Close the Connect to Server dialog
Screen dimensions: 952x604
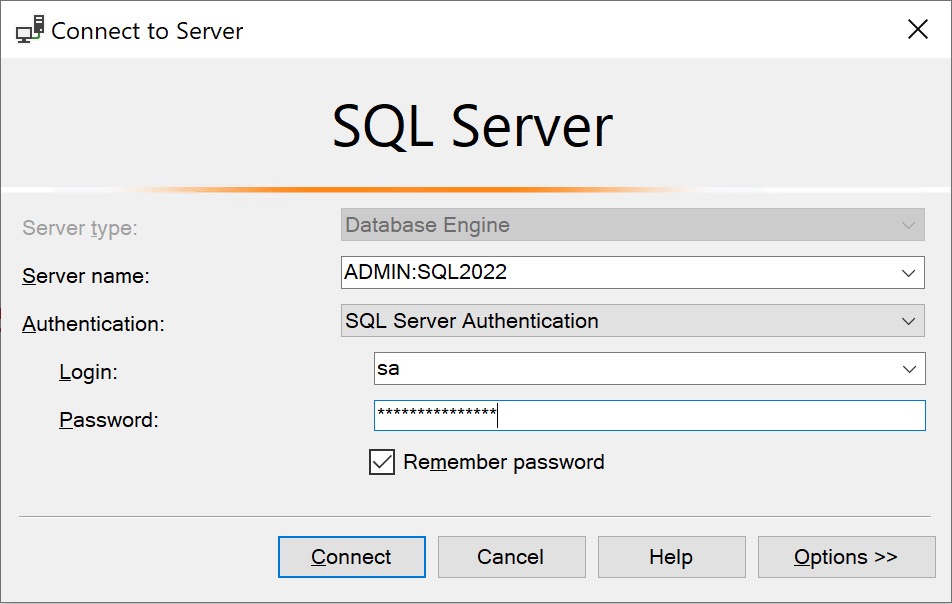click(x=917, y=29)
